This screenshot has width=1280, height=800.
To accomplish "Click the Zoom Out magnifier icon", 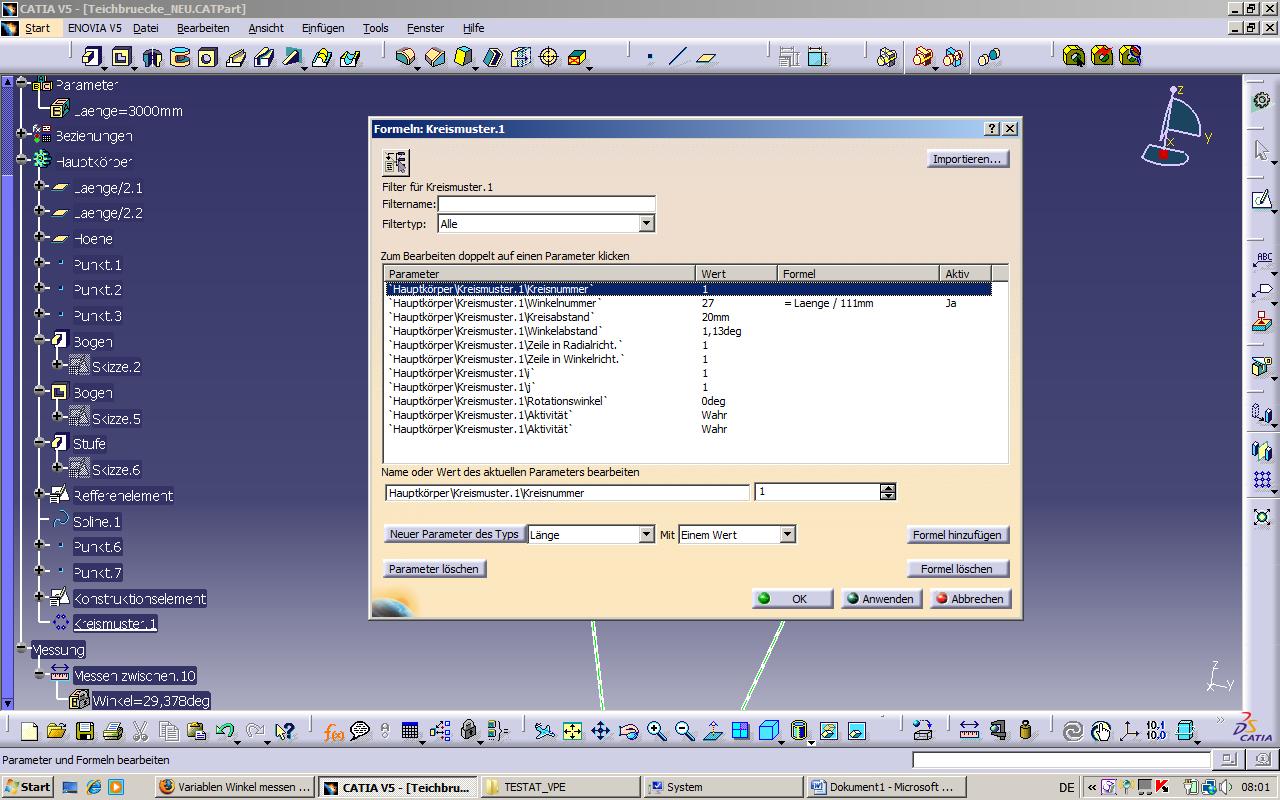I will [684, 731].
